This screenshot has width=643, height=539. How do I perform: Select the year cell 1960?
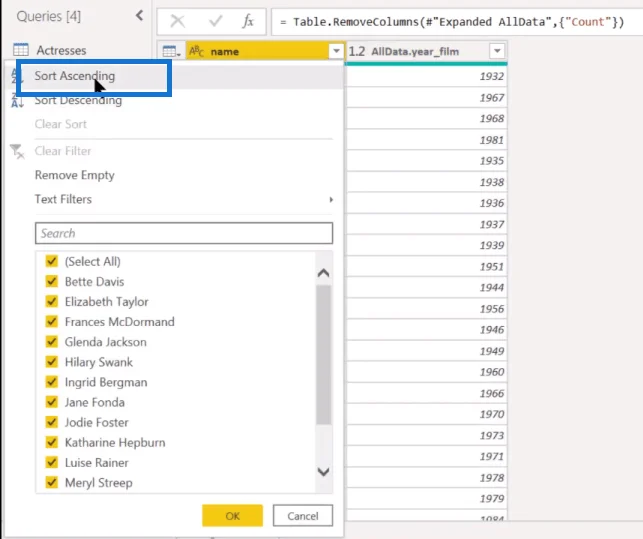(426, 372)
